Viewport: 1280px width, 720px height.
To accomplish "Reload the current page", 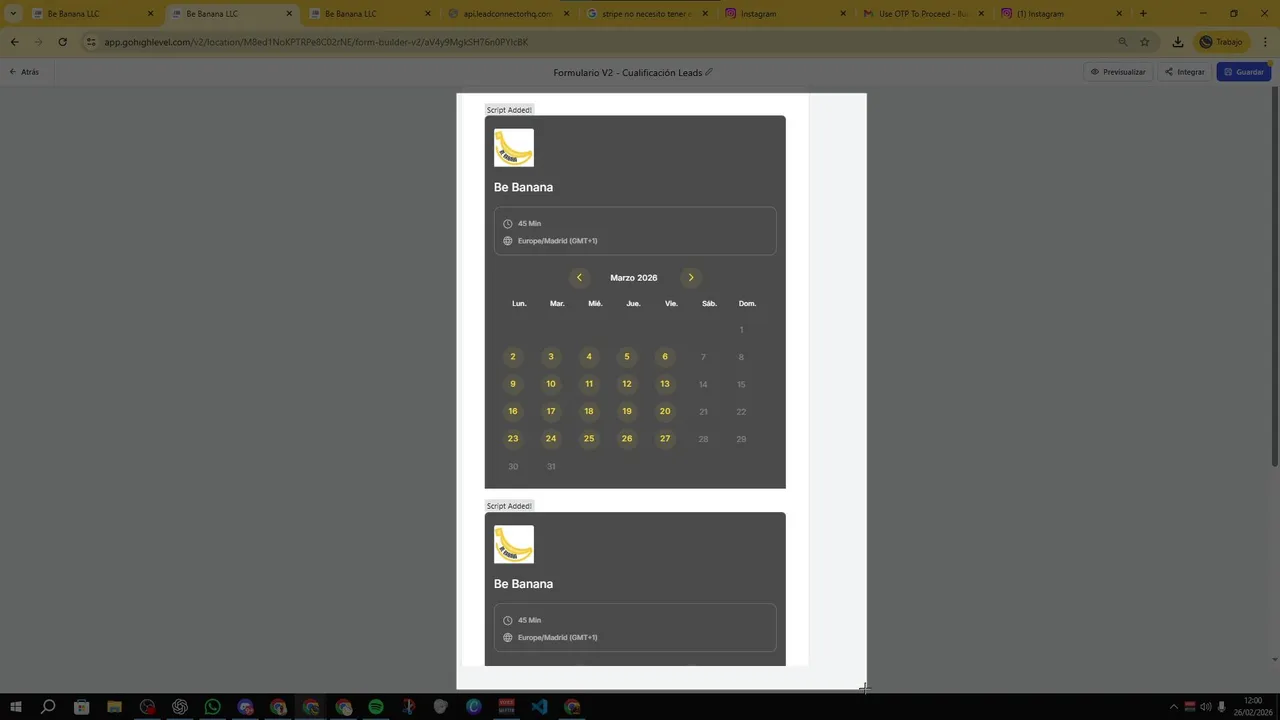I will tap(62, 42).
